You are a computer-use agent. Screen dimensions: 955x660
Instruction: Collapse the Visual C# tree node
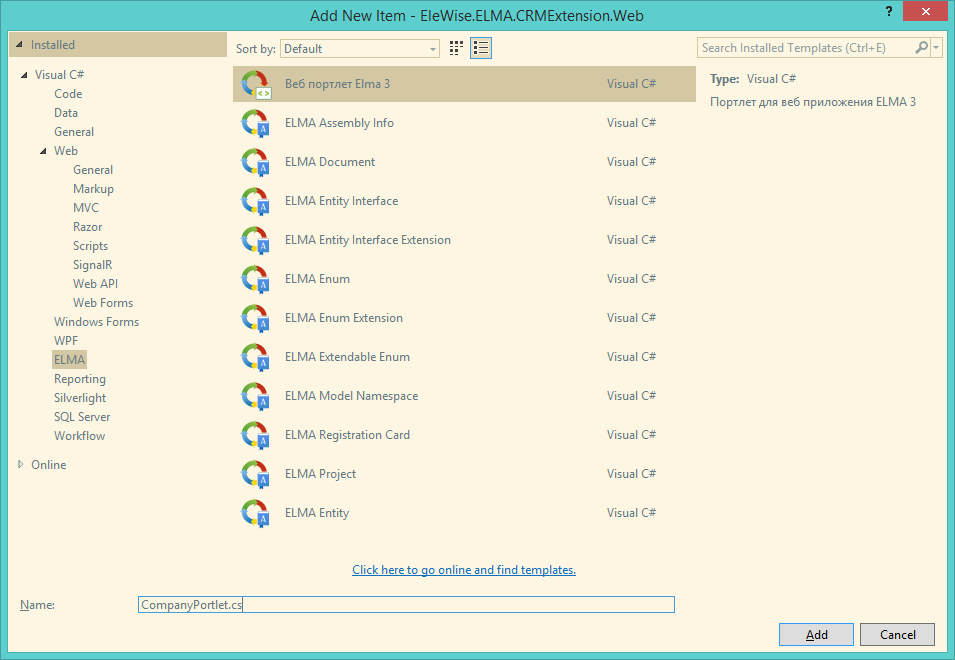pos(24,75)
